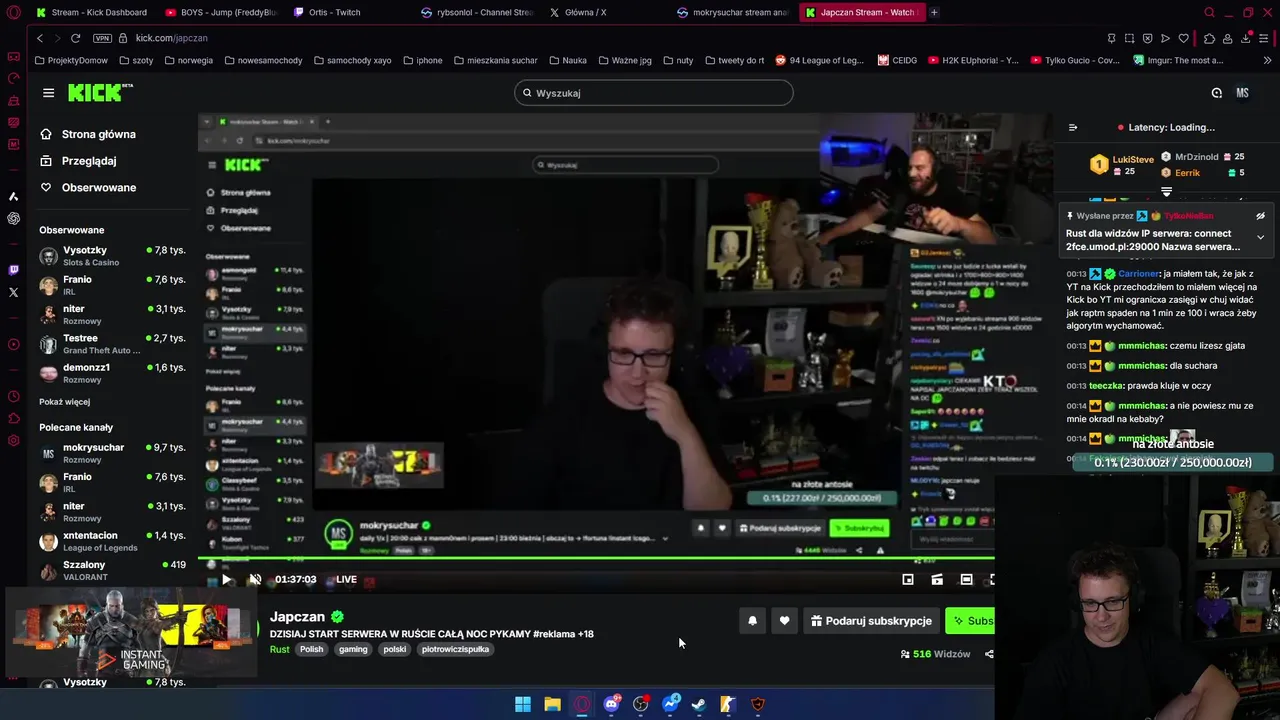Open recommended channel mokrysuchar

[x=112, y=453]
